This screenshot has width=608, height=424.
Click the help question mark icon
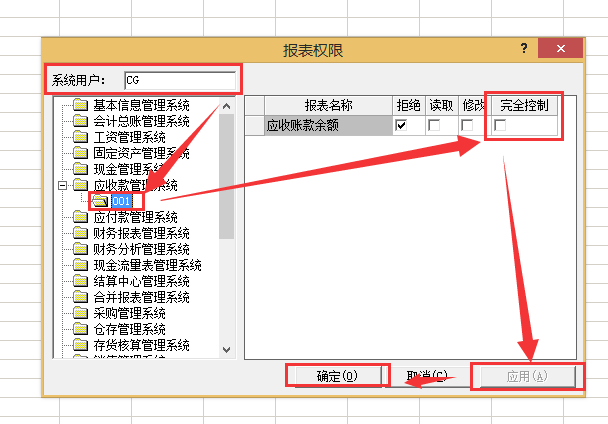click(x=523, y=49)
